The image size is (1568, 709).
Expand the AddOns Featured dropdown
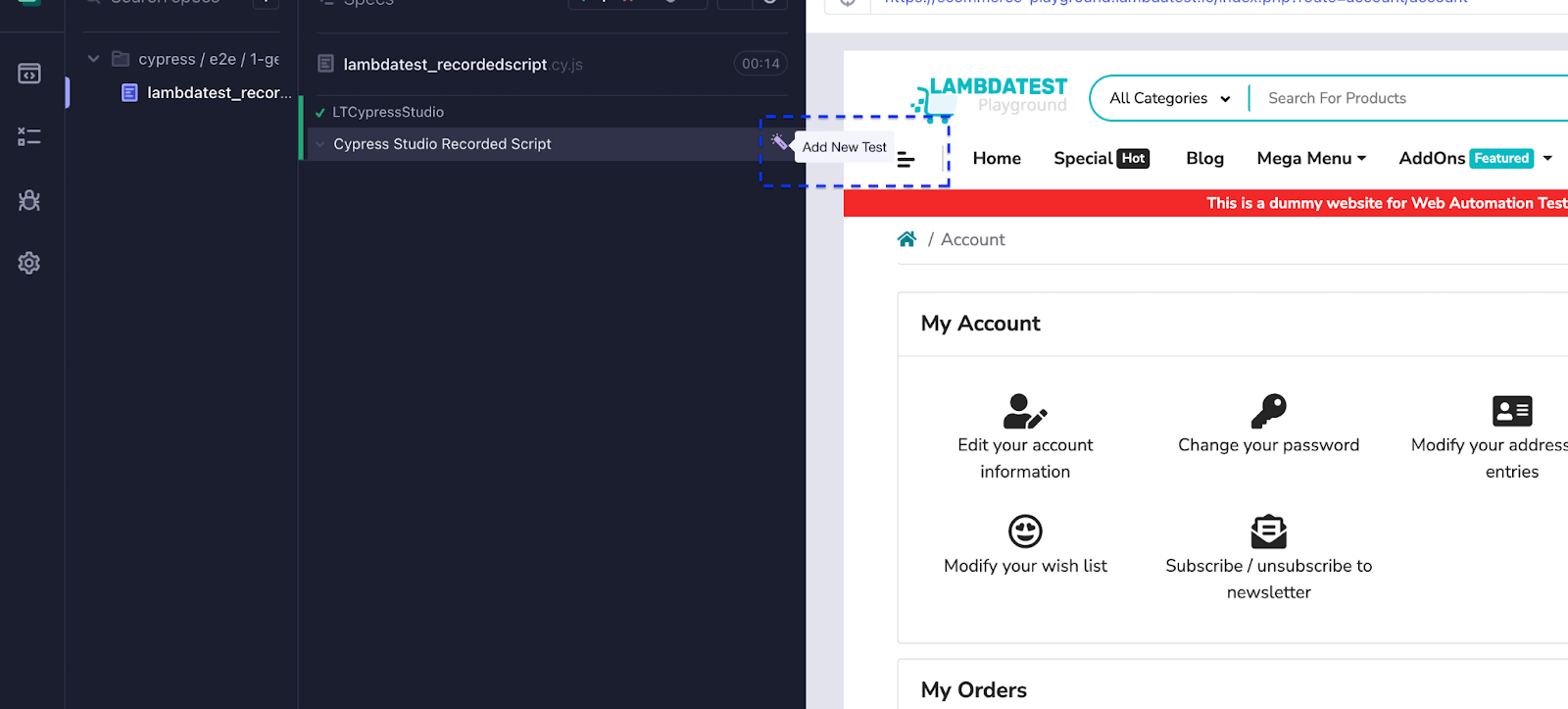point(1476,158)
